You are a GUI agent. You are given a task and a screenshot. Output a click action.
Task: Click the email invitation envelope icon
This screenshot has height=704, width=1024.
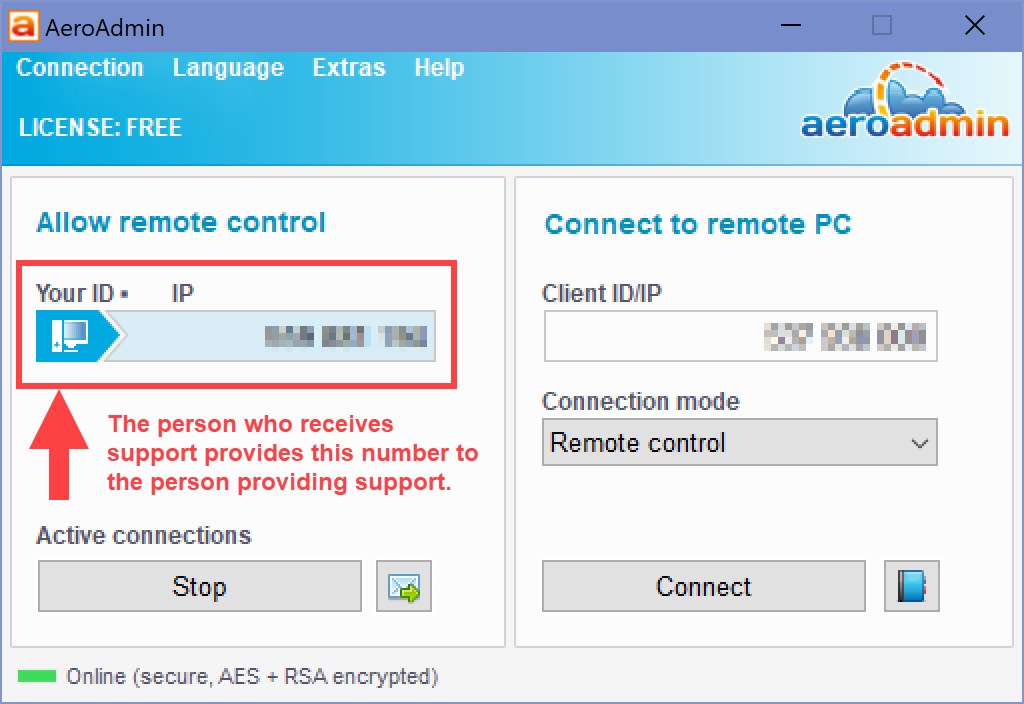(x=404, y=586)
